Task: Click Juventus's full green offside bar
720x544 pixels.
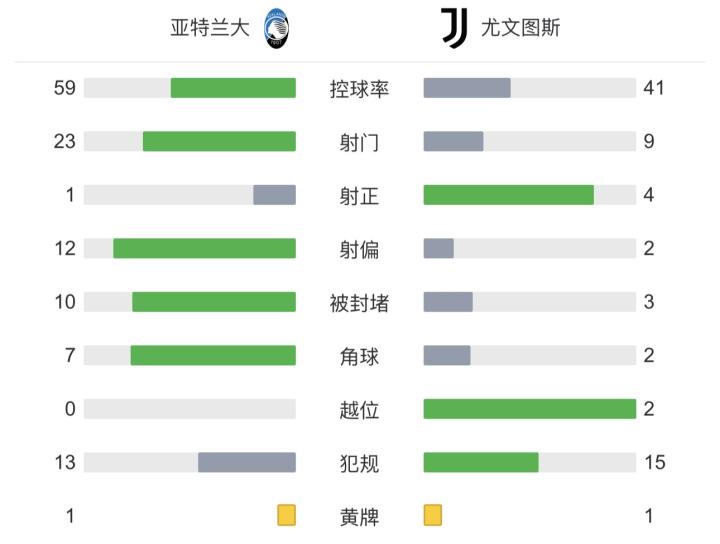Action: [530, 409]
